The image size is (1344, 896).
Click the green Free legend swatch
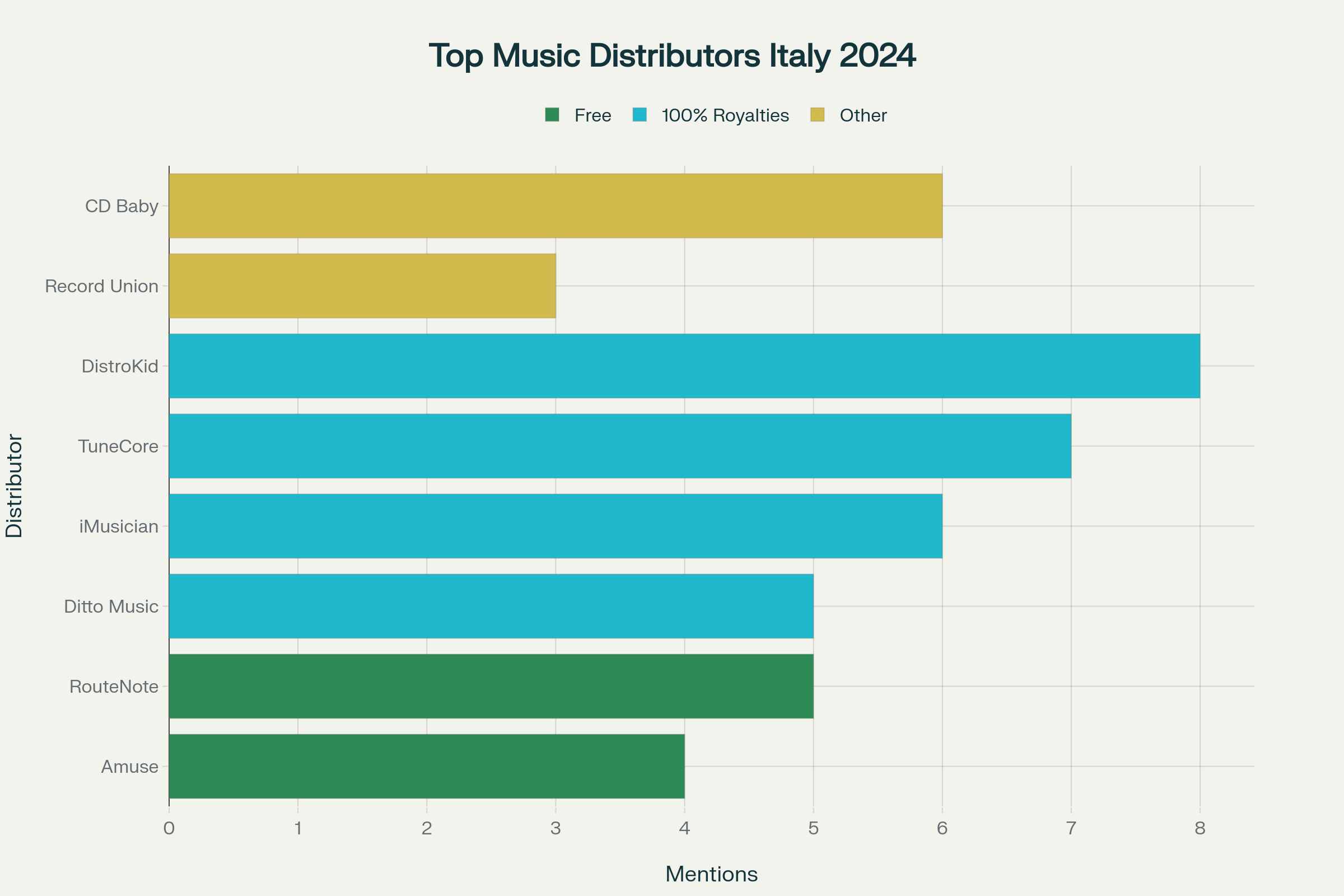pos(552,115)
